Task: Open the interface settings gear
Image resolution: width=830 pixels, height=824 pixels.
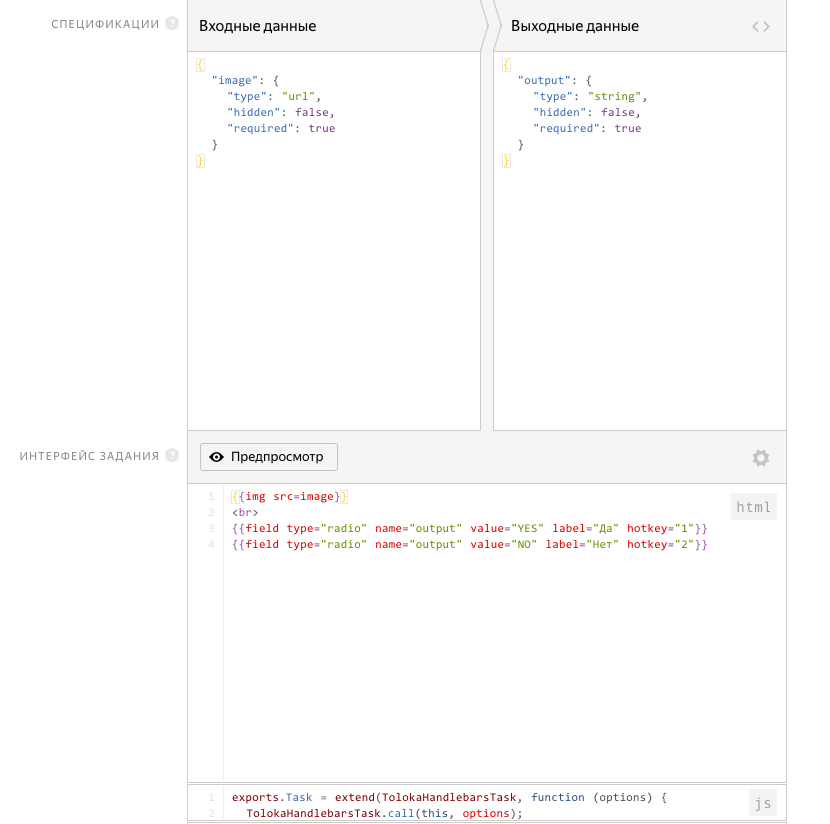Action: 761,458
